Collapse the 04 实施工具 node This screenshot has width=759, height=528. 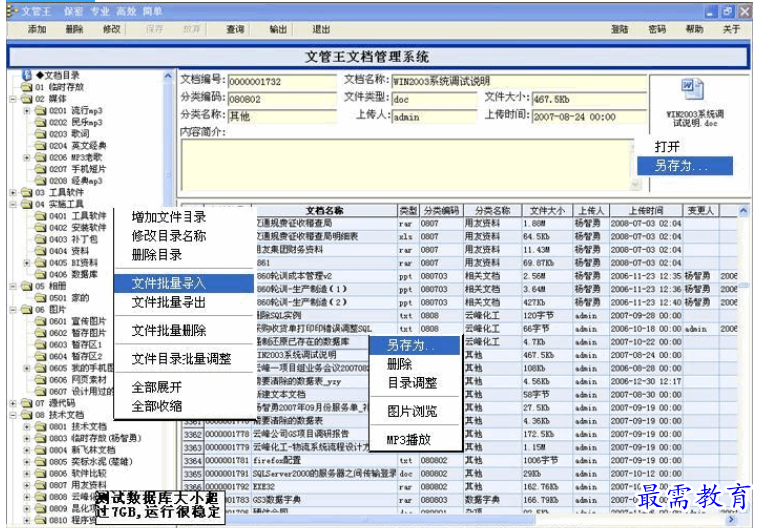[x=13, y=204]
